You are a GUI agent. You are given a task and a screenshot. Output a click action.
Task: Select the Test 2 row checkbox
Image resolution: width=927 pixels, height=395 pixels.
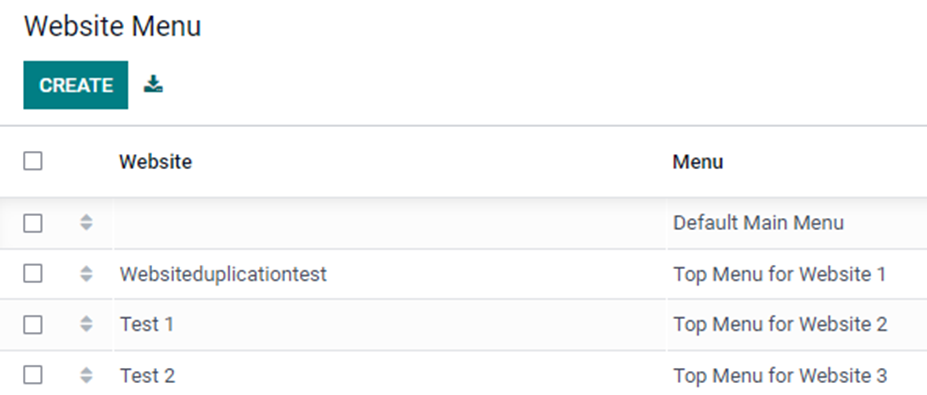[33, 375]
